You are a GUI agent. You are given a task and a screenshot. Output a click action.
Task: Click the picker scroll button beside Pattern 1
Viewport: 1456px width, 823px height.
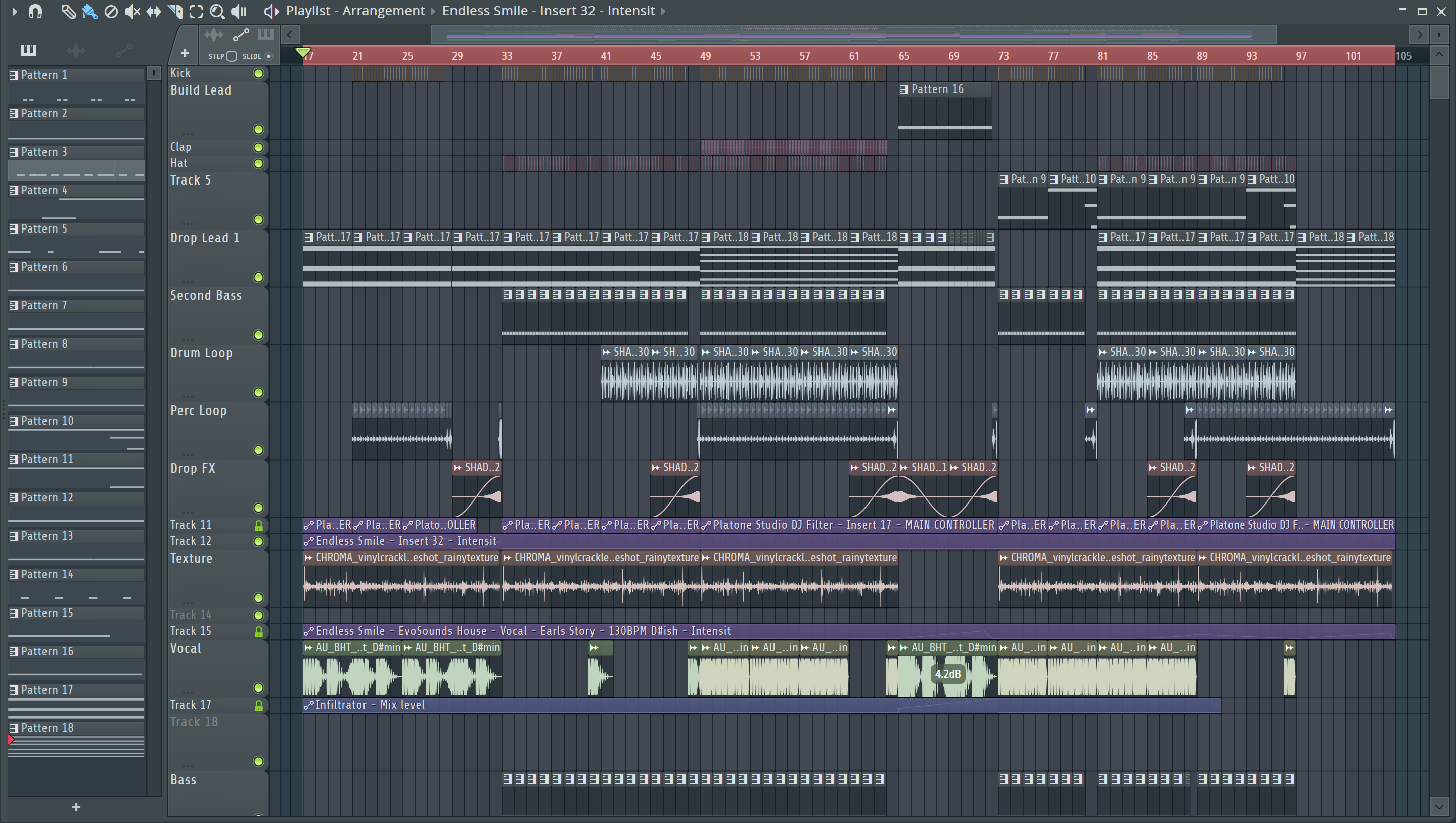[x=154, y=73]
